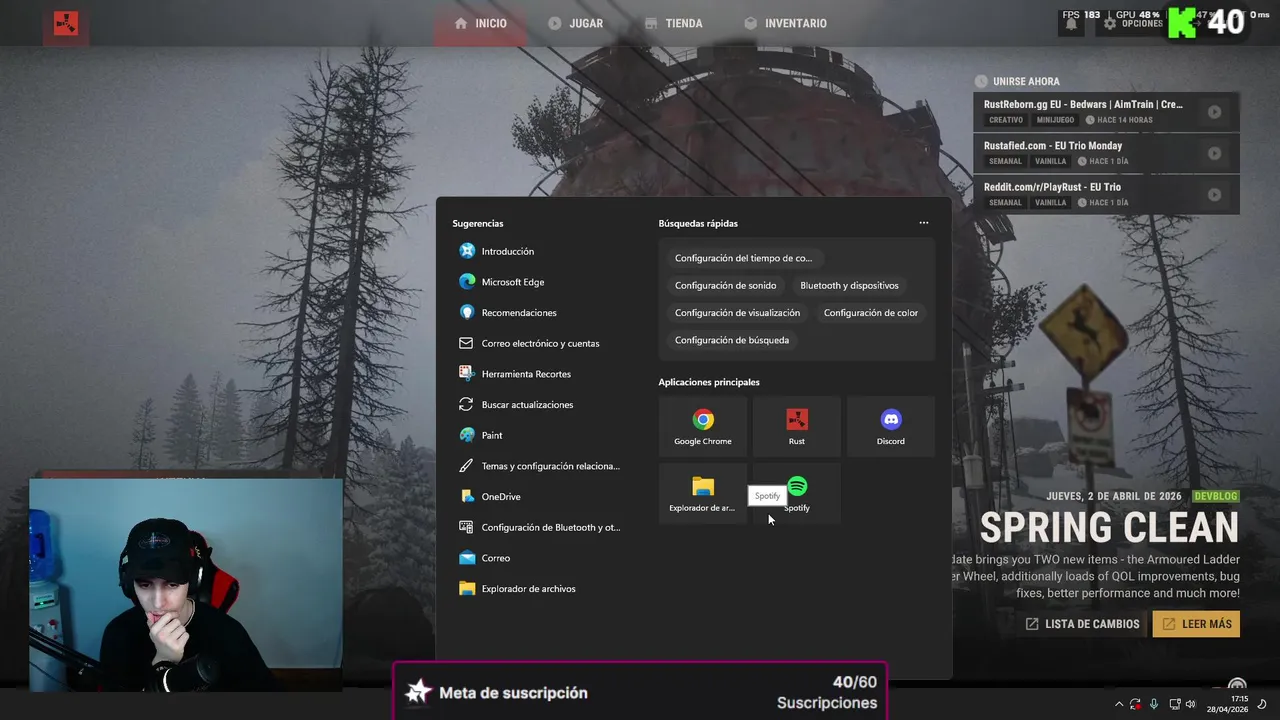Open the microphone tray icon
The height and width of the screenshot is (720, 1280).
click(1153, 704)
